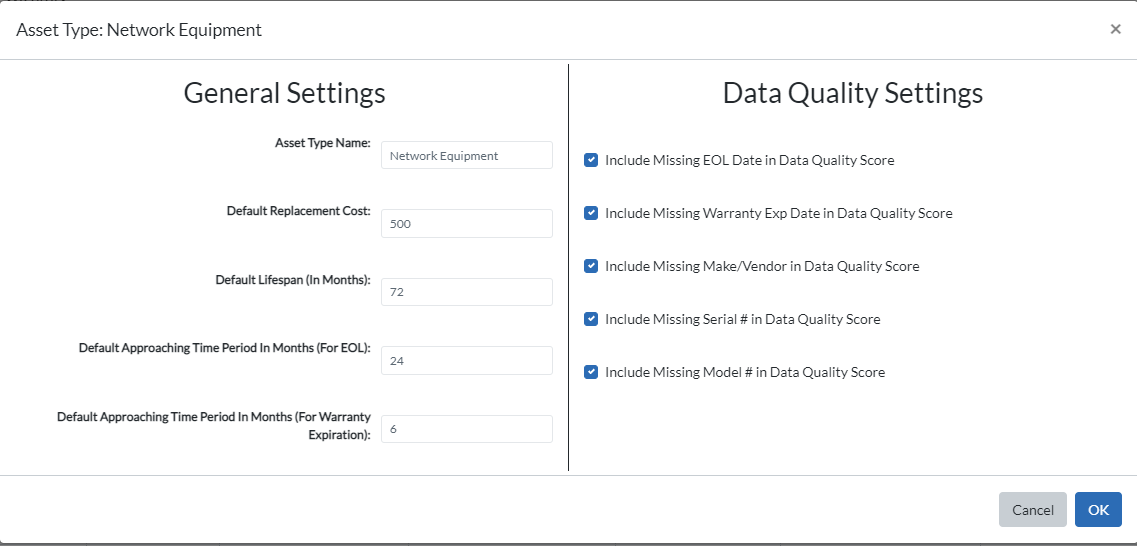Viewport: 1137px width, 546px height.
Task: Click the Data Quality Settings heading
Action: click(x=853, y=94)
